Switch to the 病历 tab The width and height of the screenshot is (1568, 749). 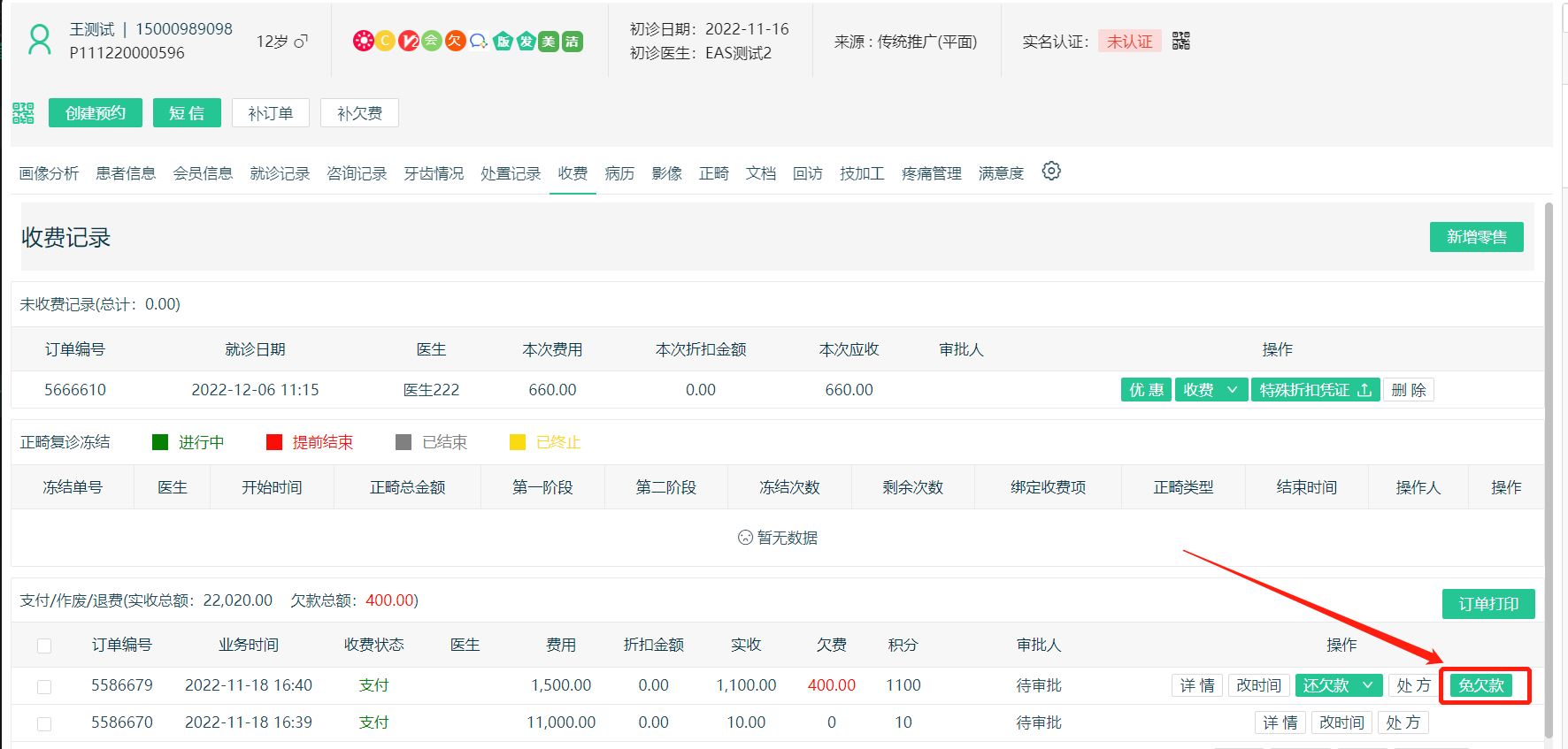(619, 173)
